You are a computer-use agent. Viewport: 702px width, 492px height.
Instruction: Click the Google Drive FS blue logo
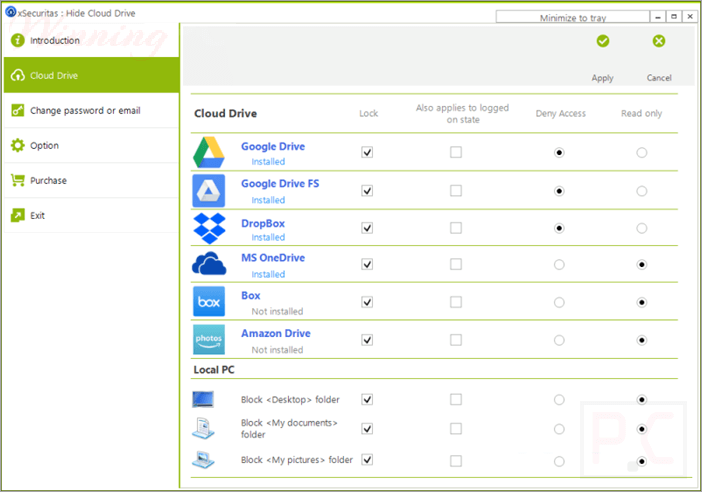(209, 191)
